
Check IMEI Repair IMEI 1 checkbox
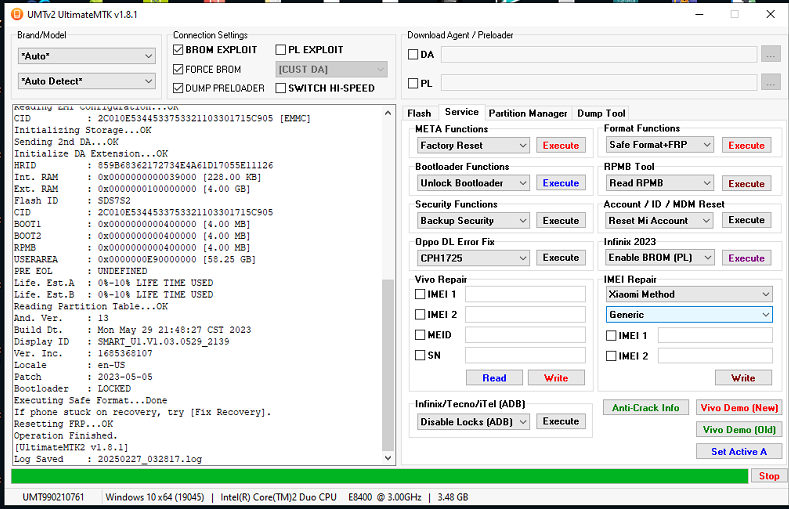click(611, 335)
